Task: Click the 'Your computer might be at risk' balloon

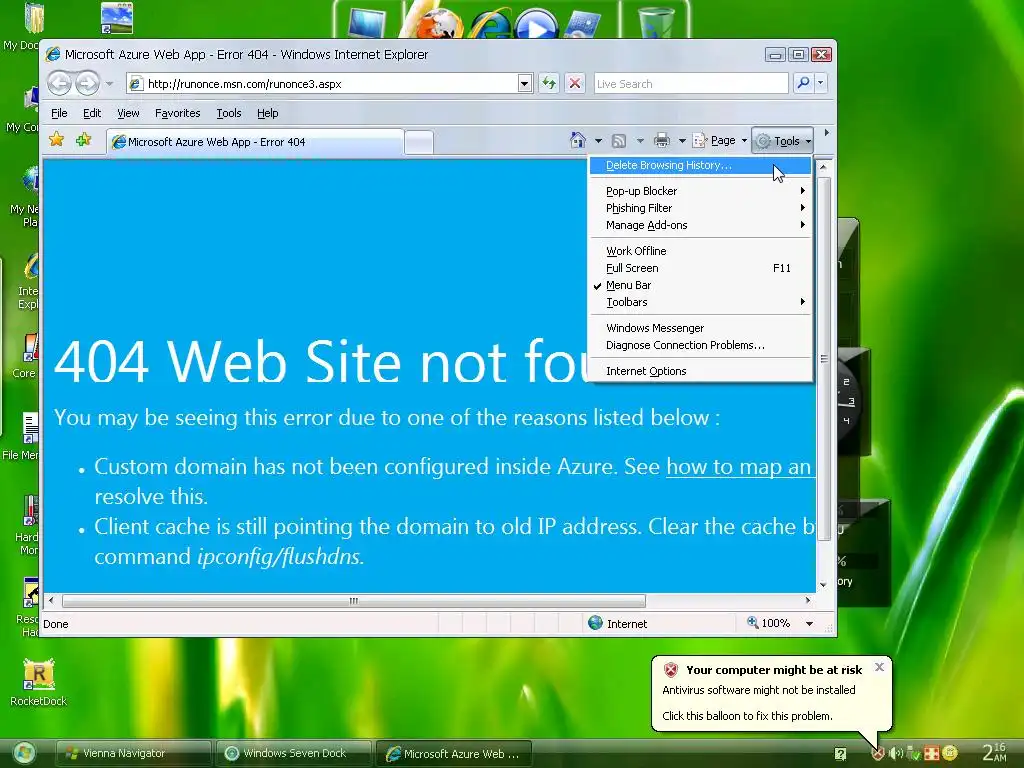Action: pyautogui.click(x=771, y=692)
